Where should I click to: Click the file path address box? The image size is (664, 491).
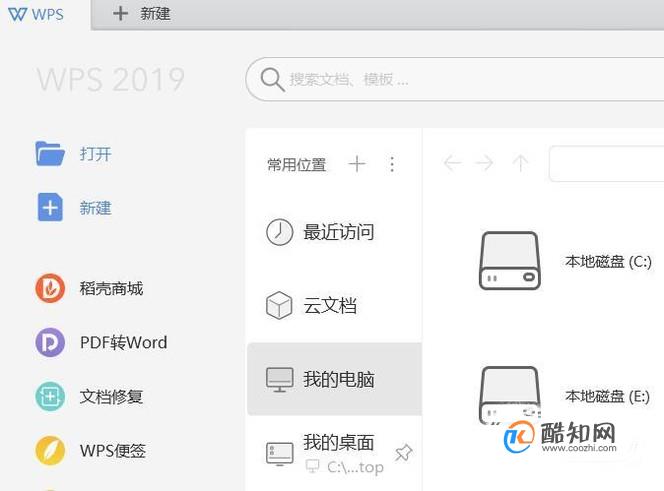click(606, 164)
